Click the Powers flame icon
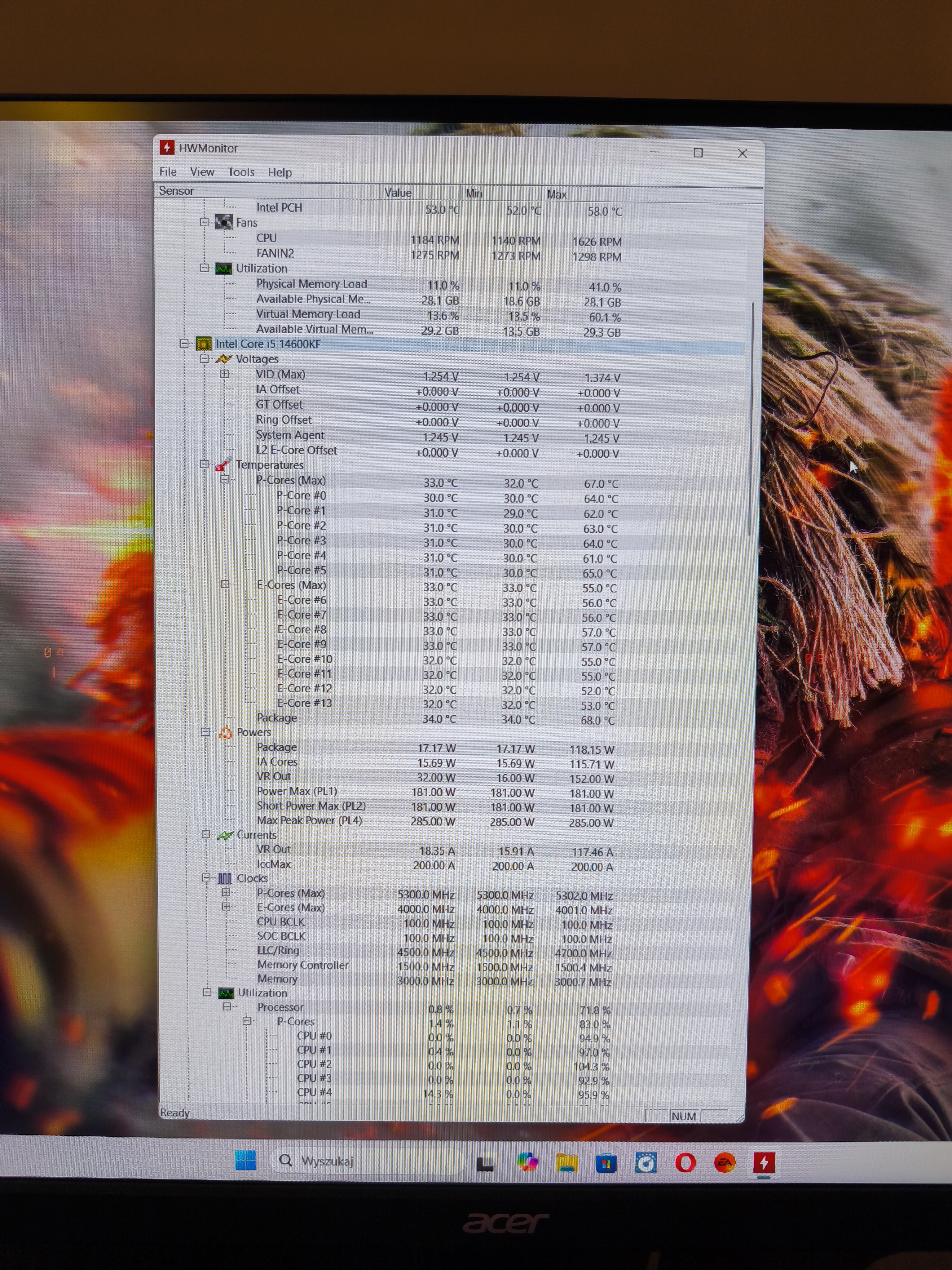 pos(226,732)
